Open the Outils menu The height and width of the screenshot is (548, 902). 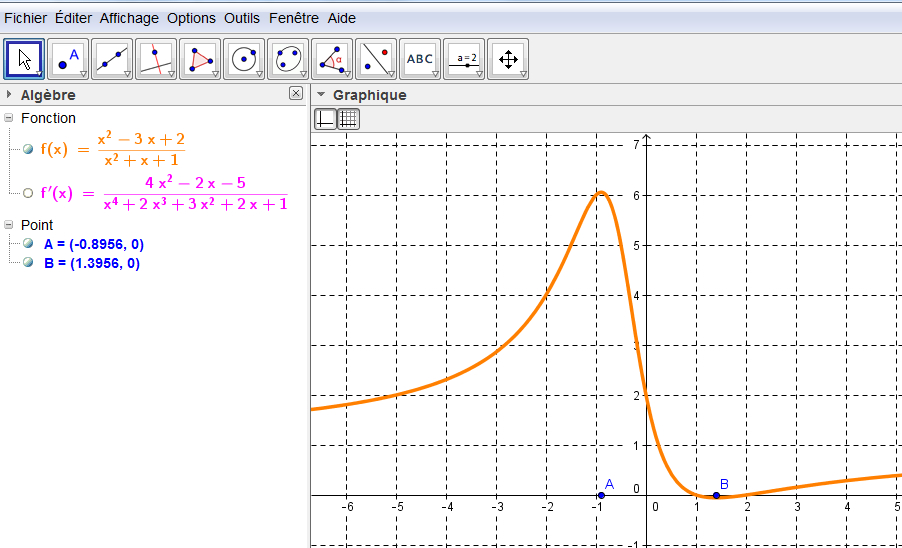(242, 18)
